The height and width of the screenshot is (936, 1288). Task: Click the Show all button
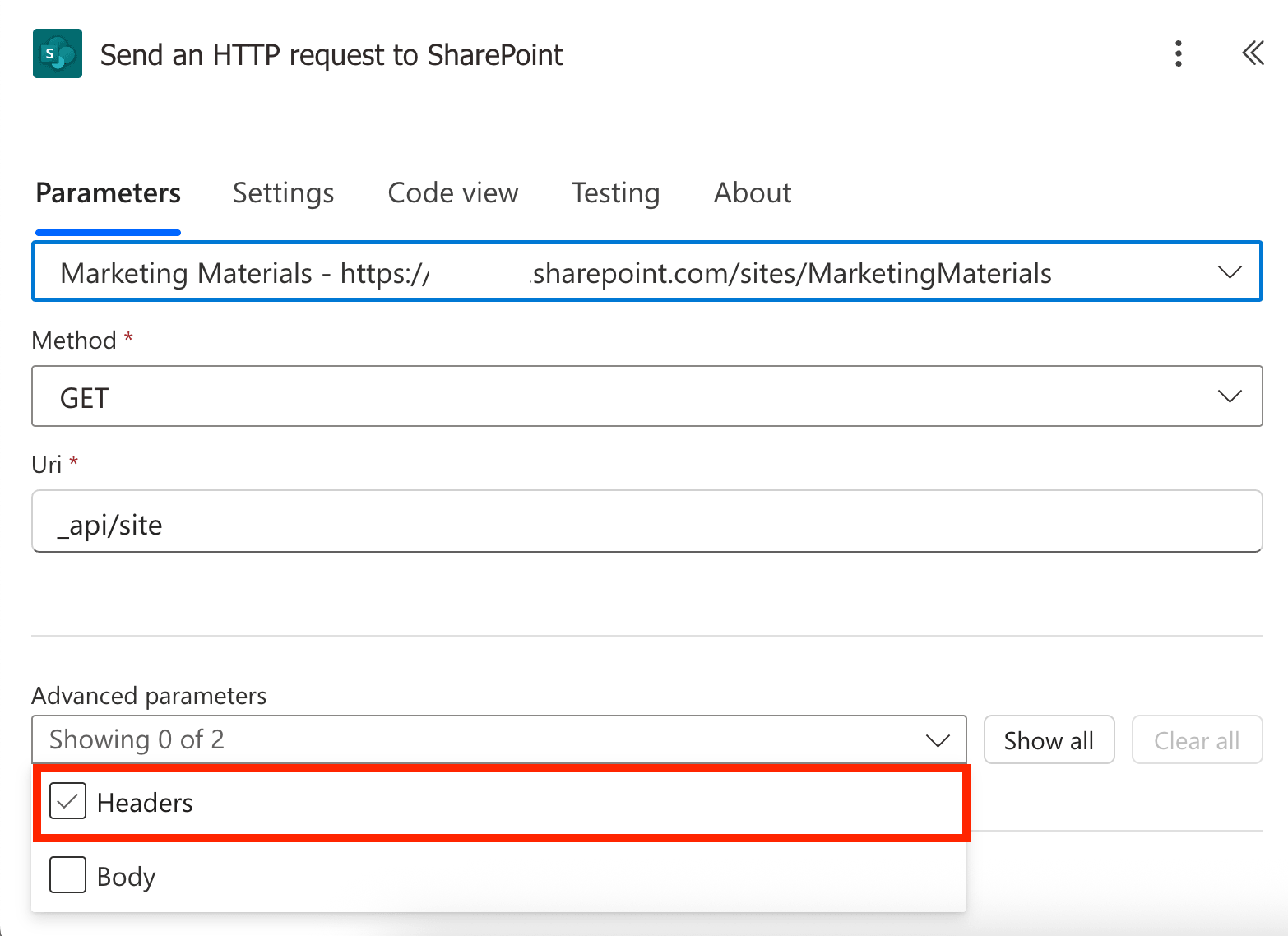click(x=1049, y=740)
